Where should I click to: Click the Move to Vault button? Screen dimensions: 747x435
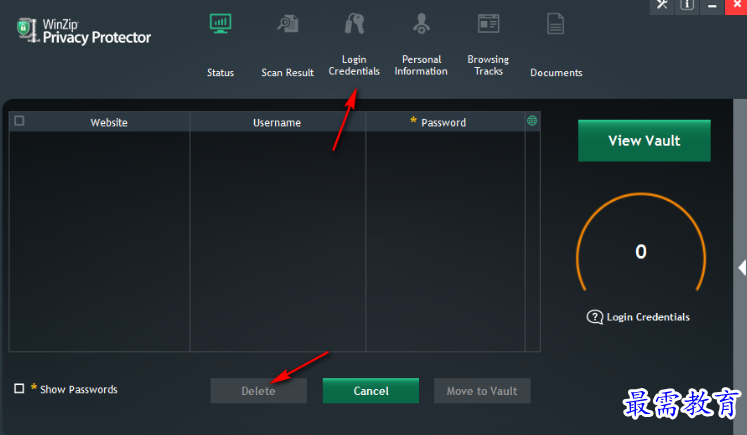(x=482, y=391)
